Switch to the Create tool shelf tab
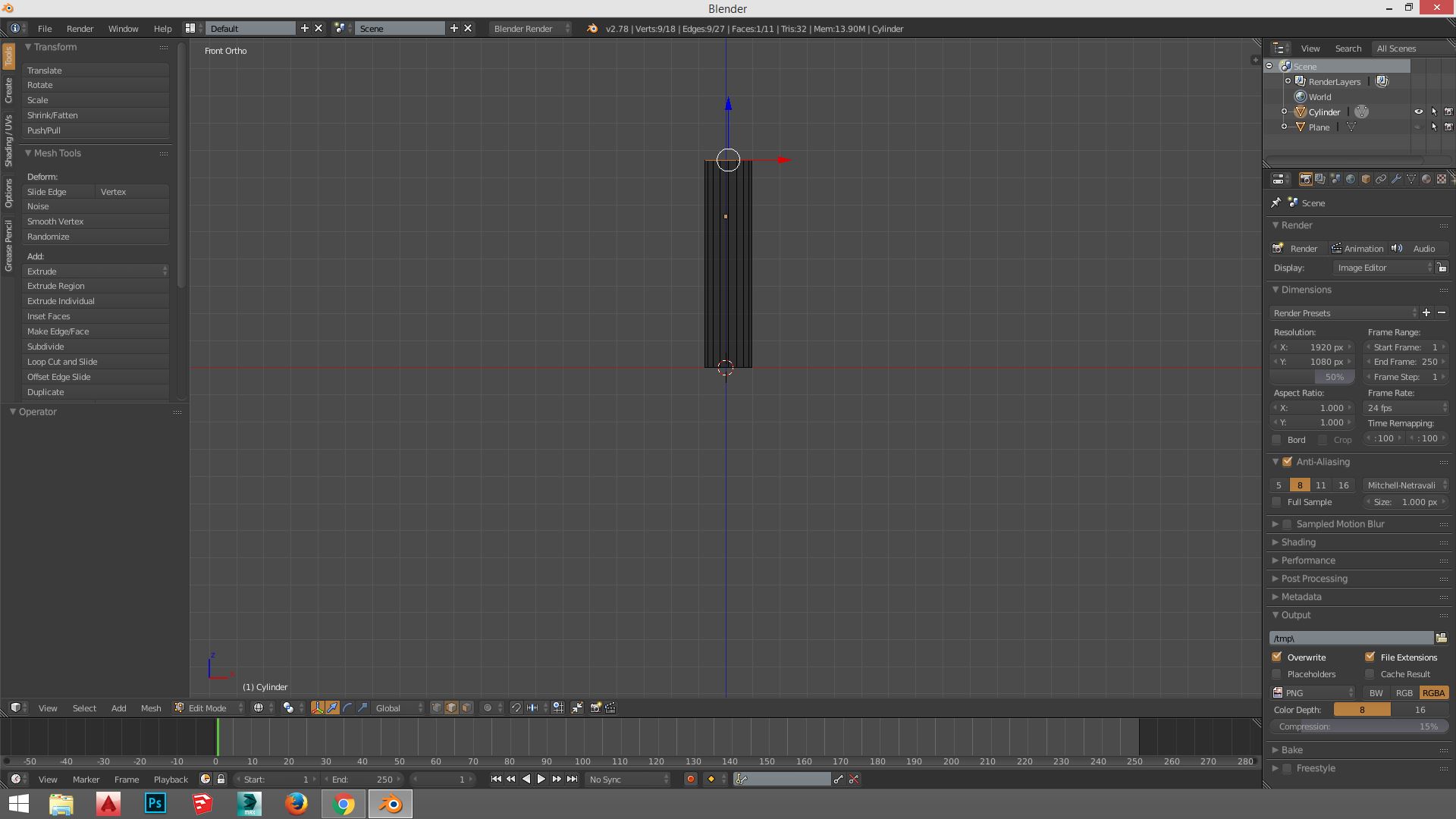 click(x=8, y=90)
